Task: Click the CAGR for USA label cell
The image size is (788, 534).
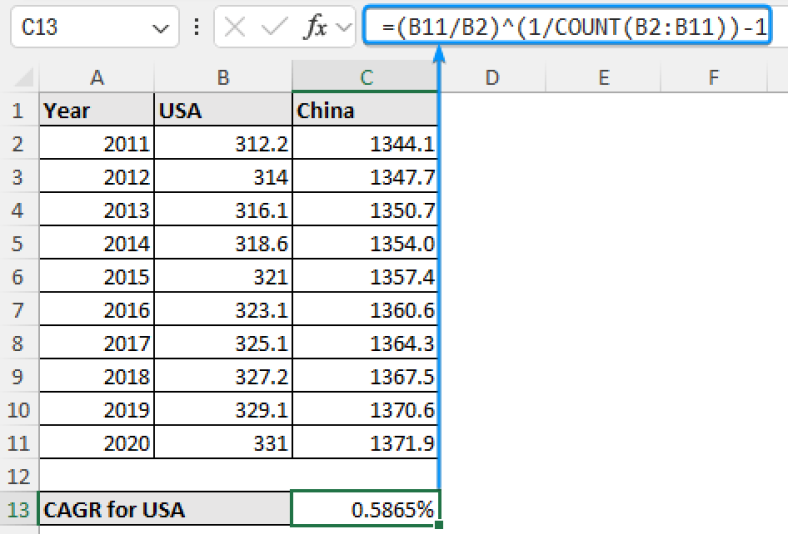Action: (165, 509)
